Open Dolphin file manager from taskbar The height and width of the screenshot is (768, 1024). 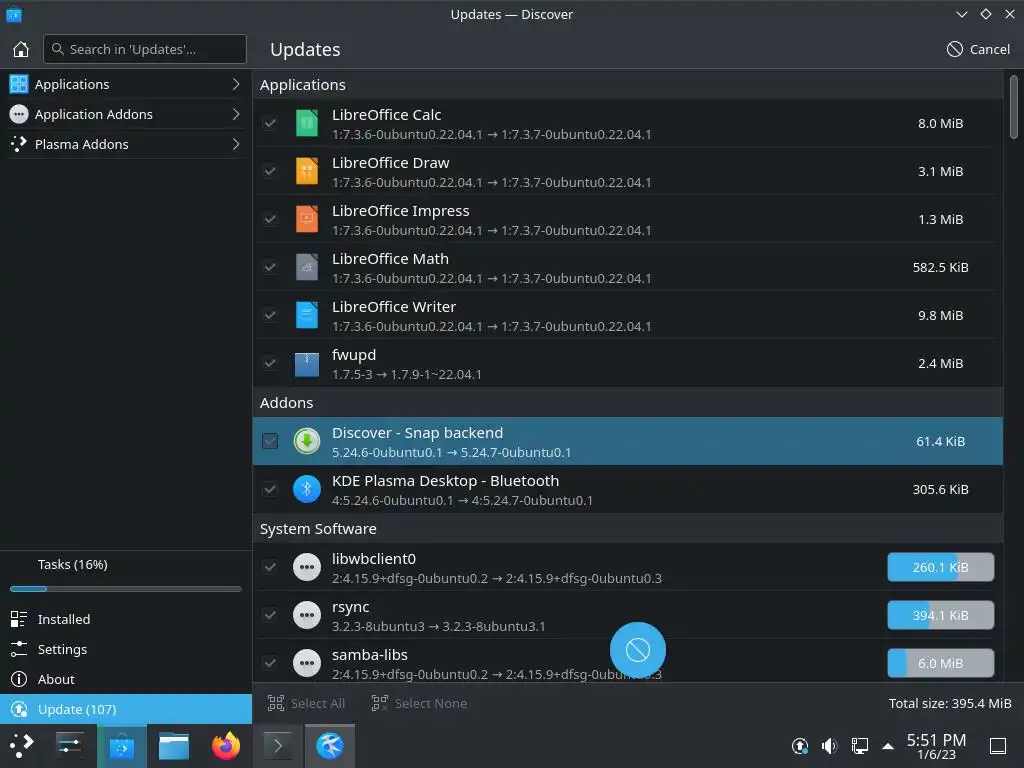[174, 745]
